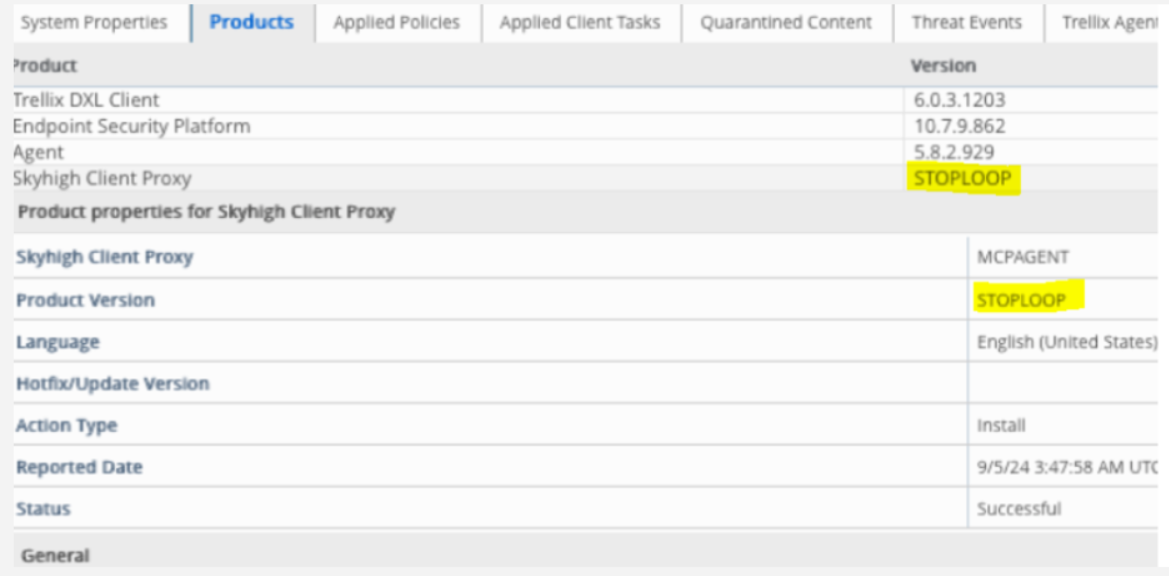Sort by the Version column header
Viewport: 1169px width, 576px height.
[x=943, y=66]
